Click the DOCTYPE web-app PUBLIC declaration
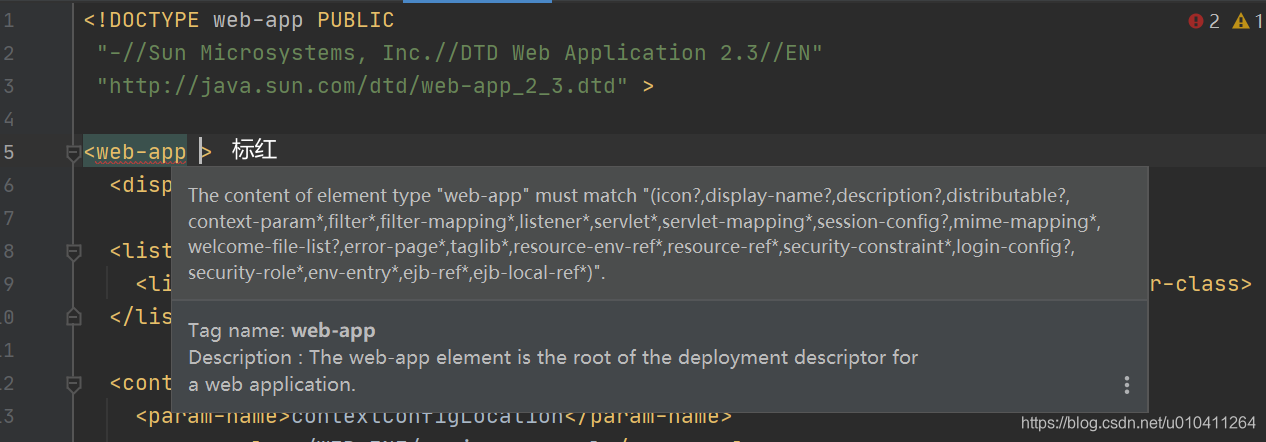Screen dimensions: 1266x442 tap(239, 21)
